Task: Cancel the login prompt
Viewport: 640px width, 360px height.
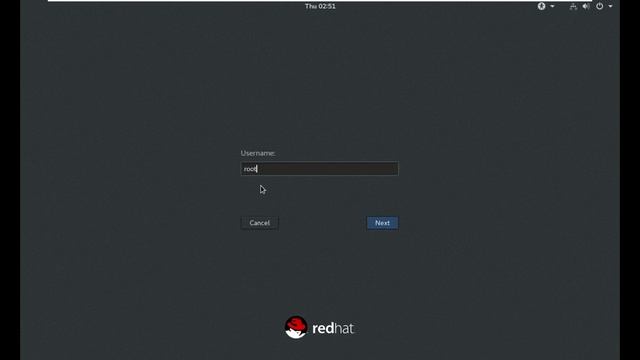Action: pyautogui.click(x=260, y=223)
